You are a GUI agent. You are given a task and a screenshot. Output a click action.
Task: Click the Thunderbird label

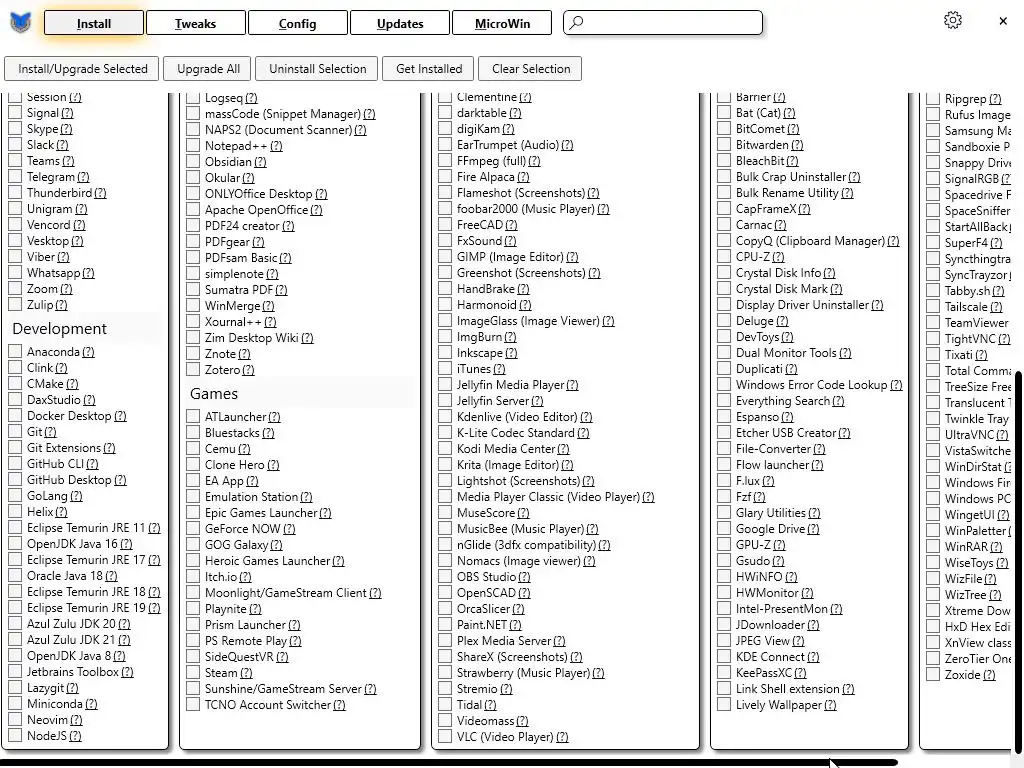tap(59, 193)
